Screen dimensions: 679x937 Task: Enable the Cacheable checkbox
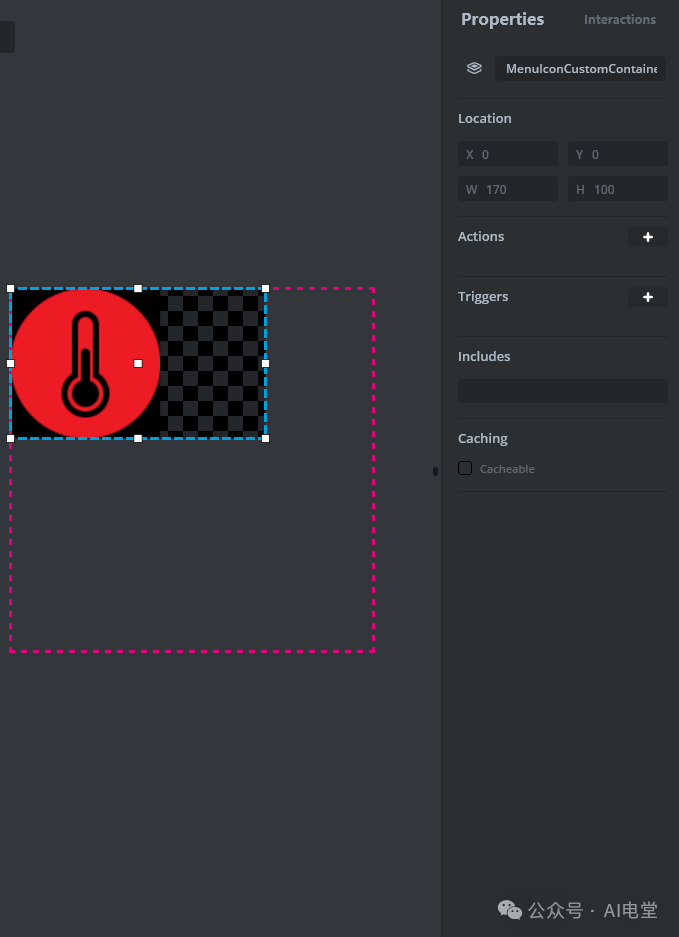465,468
